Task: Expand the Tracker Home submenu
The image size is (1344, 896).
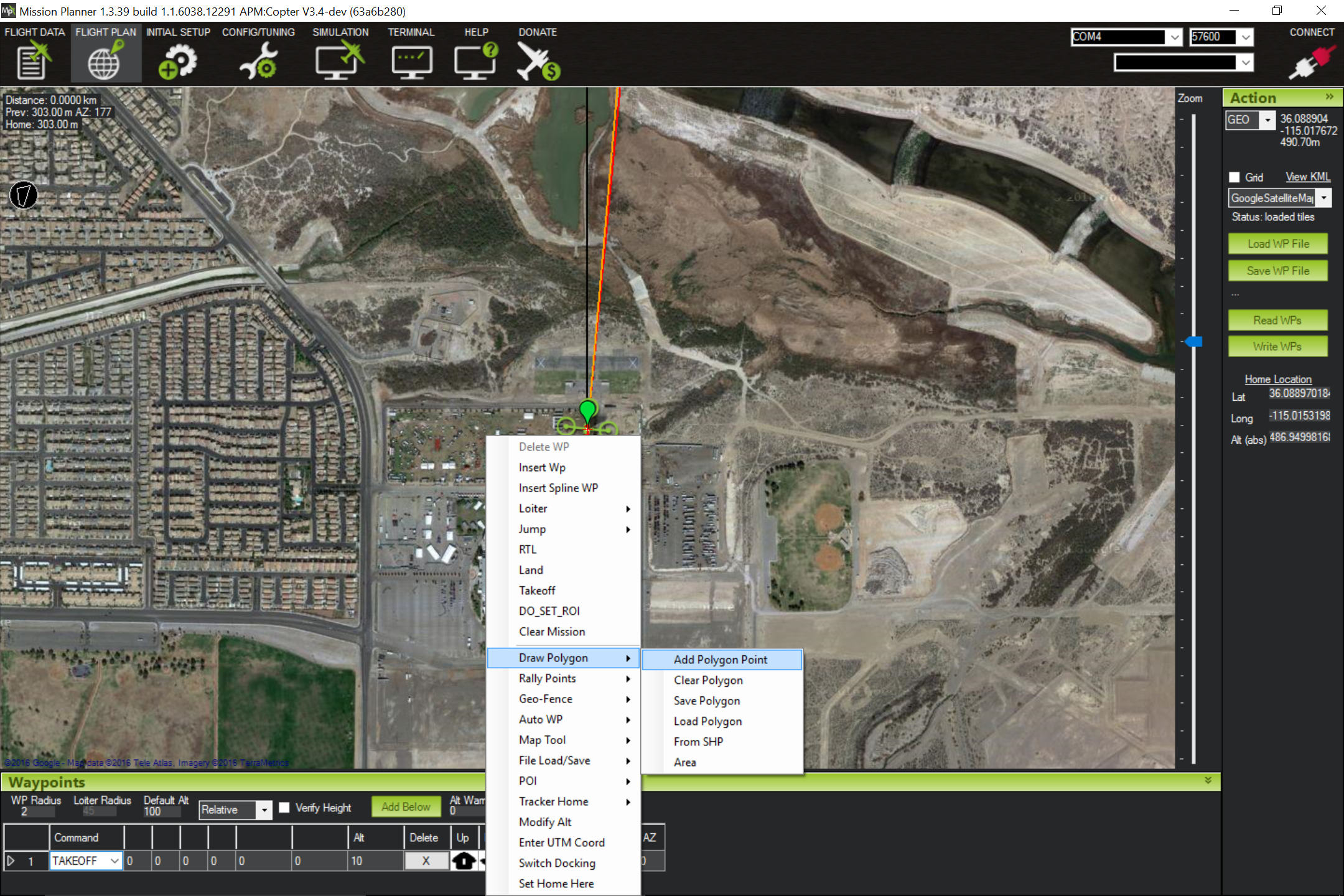Action: tap(563, 801)
